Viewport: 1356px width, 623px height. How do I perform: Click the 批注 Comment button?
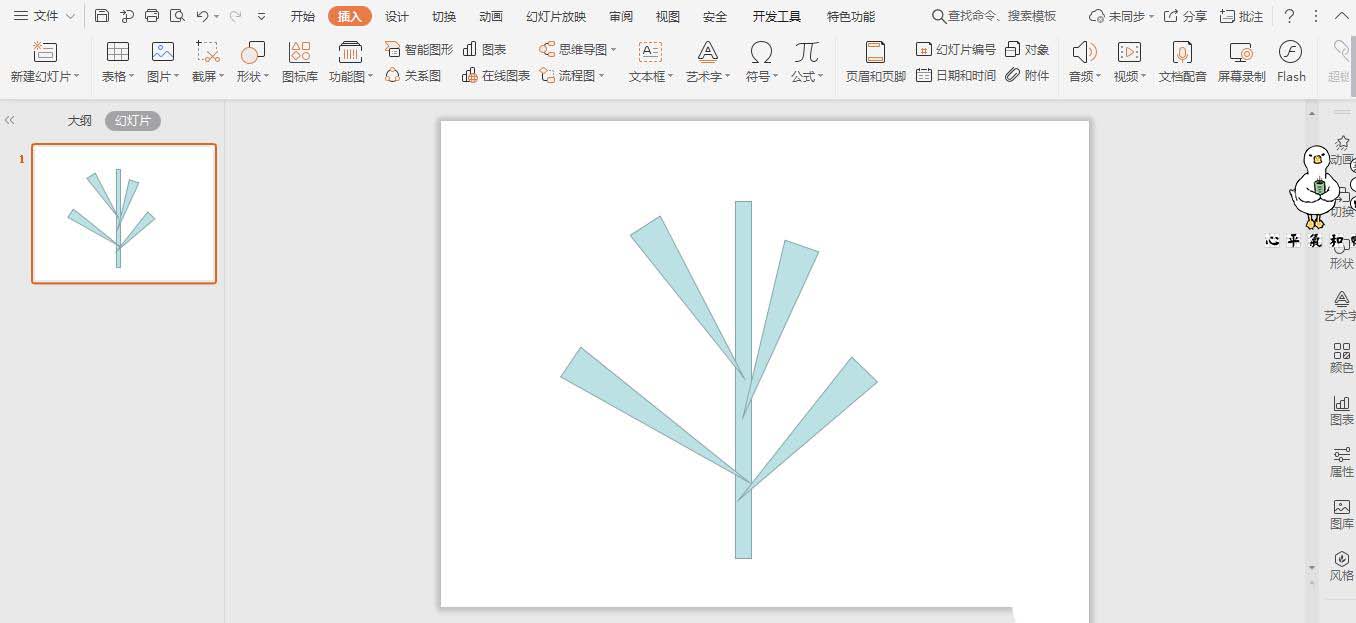click(x=1241, y=16)
